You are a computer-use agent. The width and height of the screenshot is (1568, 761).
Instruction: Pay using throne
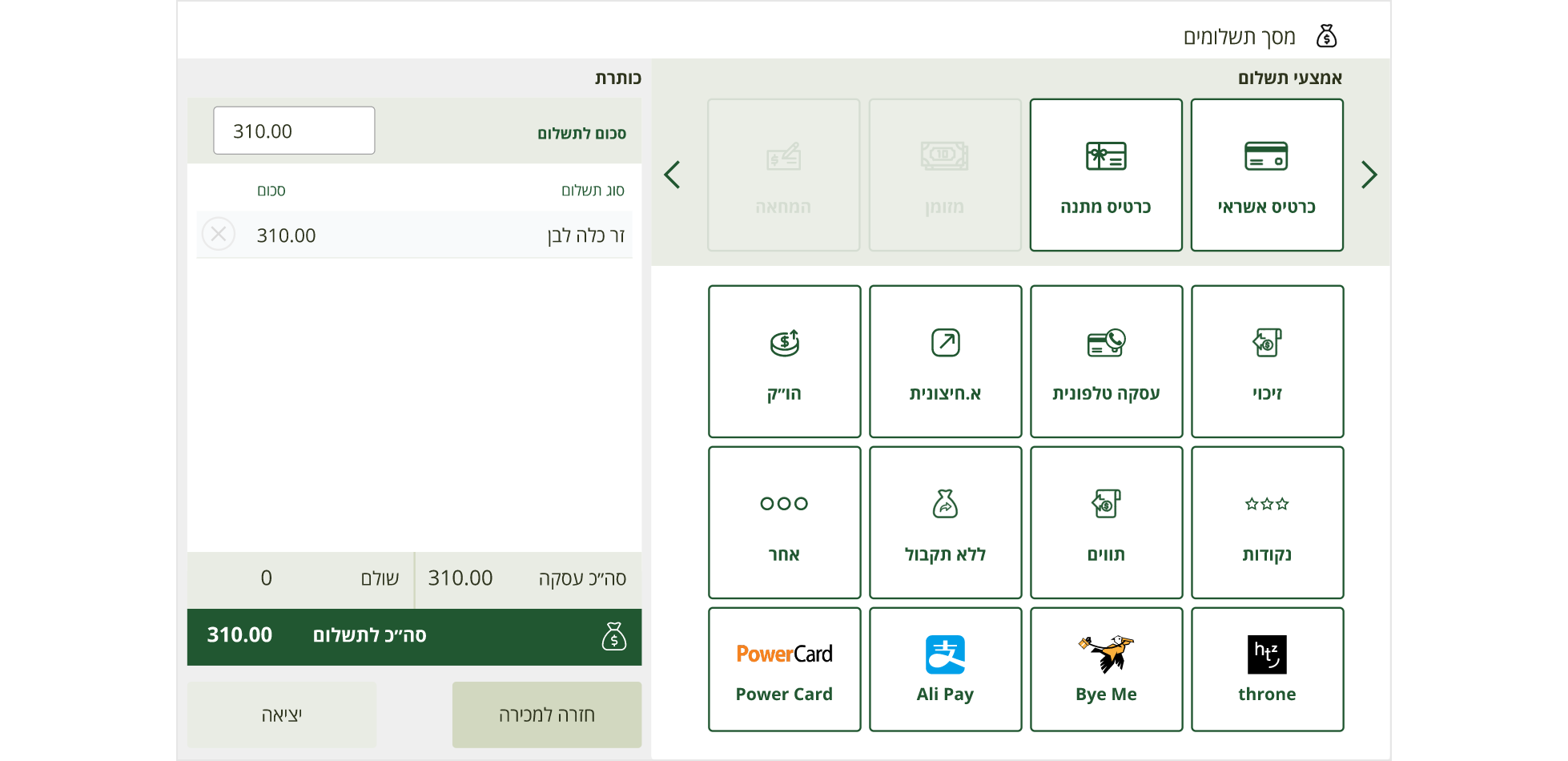click(1267, 669)
